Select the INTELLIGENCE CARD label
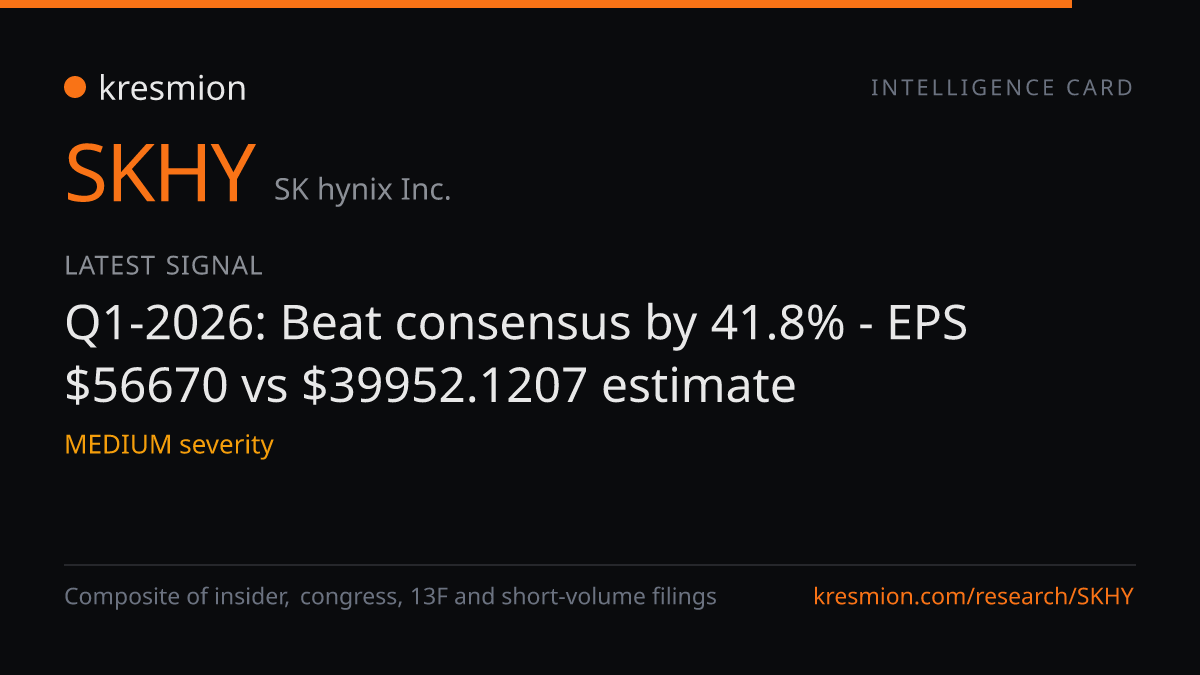This screenshot has height=675, width=1200. click(1002, 88)
